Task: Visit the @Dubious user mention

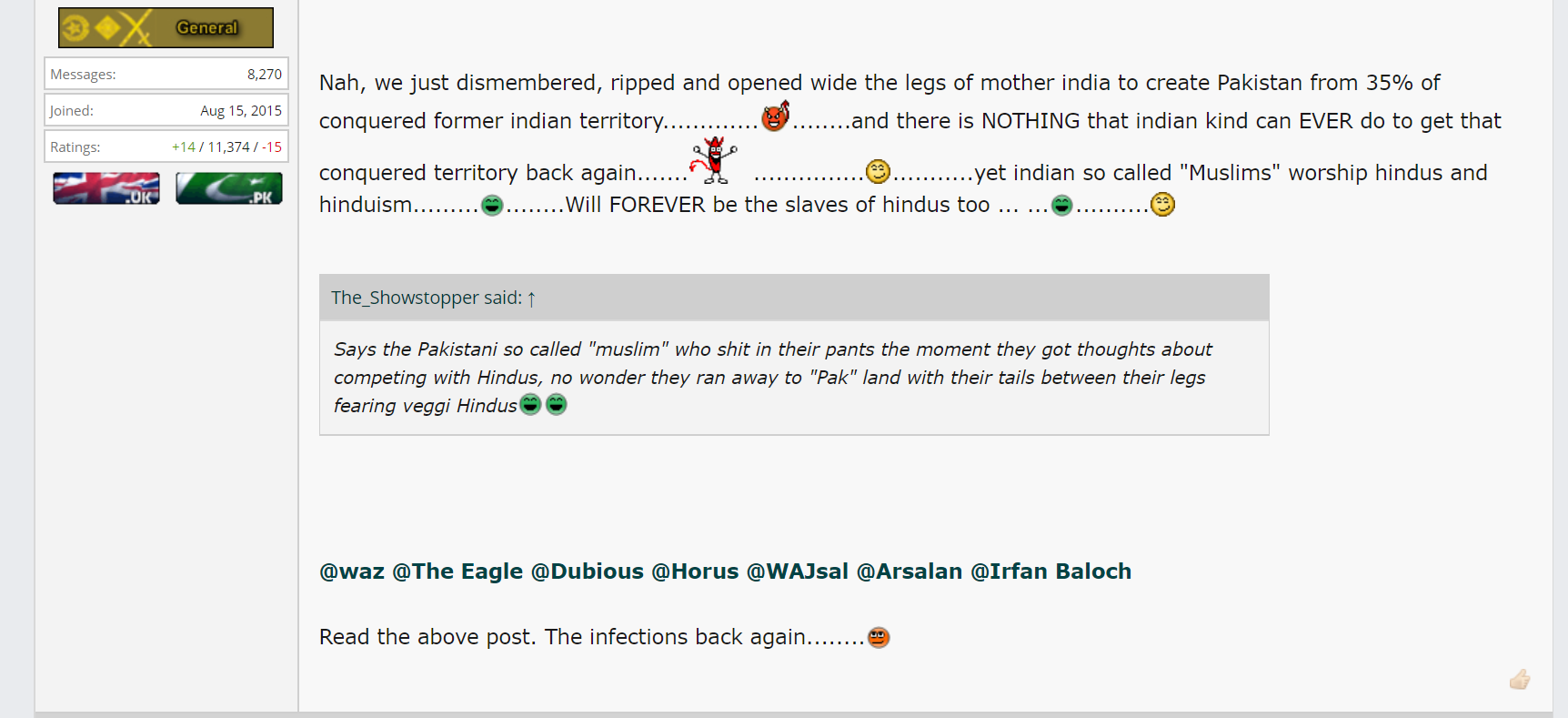Action: 588,571
